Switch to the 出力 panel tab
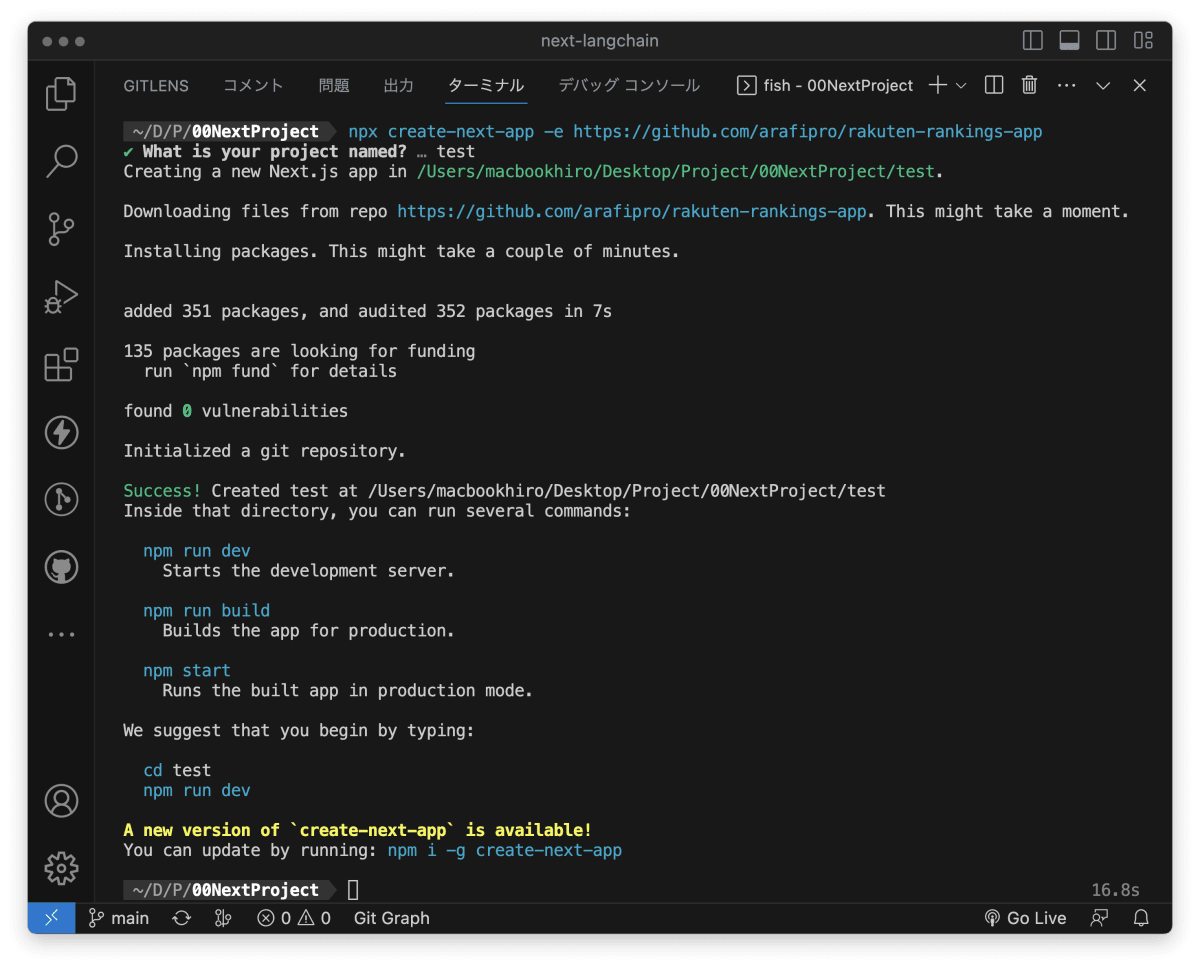Image resolution: width=1200 pixels, height=968 pixels. click(x=398, y=86)
